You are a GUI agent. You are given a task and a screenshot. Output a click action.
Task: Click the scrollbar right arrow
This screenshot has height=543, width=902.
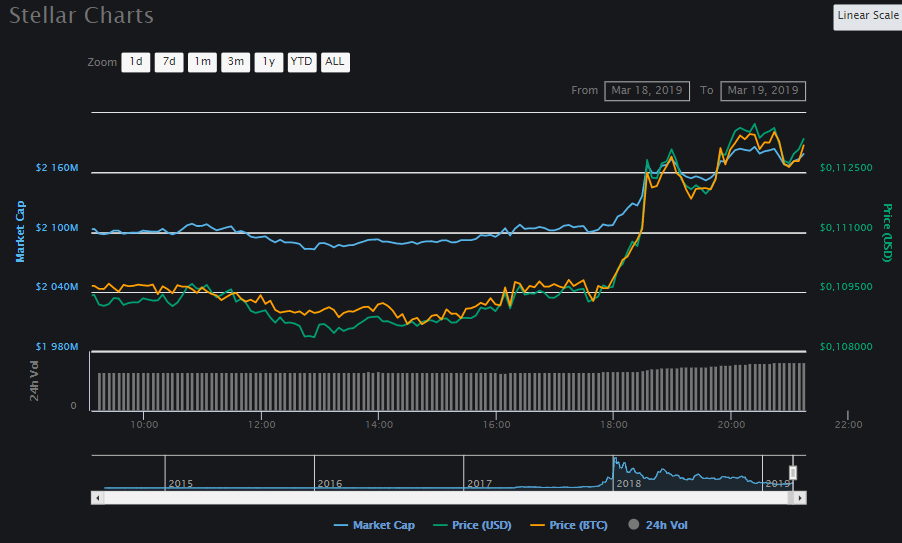coord(801,497)
